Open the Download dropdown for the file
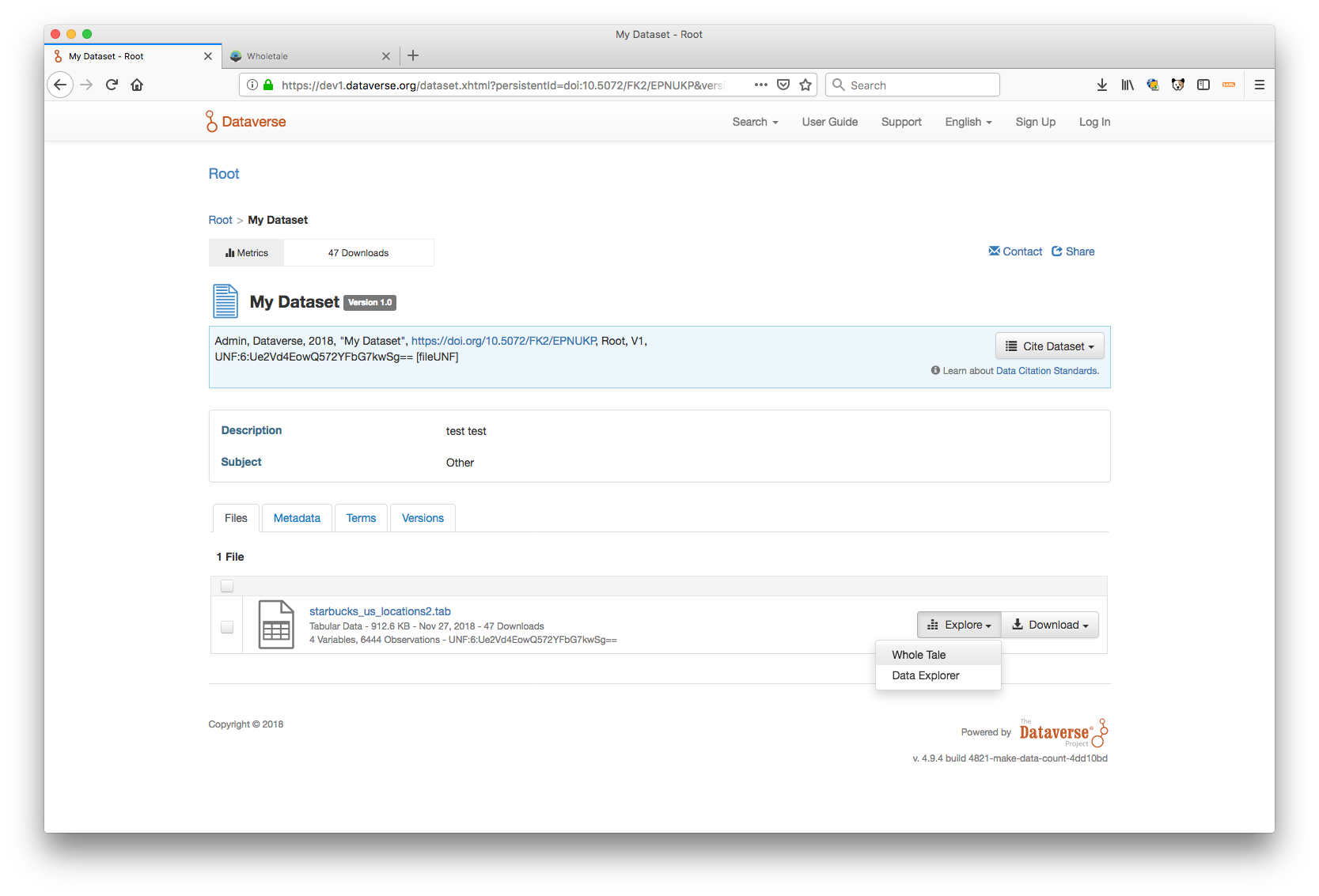Image resolution: width=1319 pixels, height=896 pixels. tap(1050, 625)
